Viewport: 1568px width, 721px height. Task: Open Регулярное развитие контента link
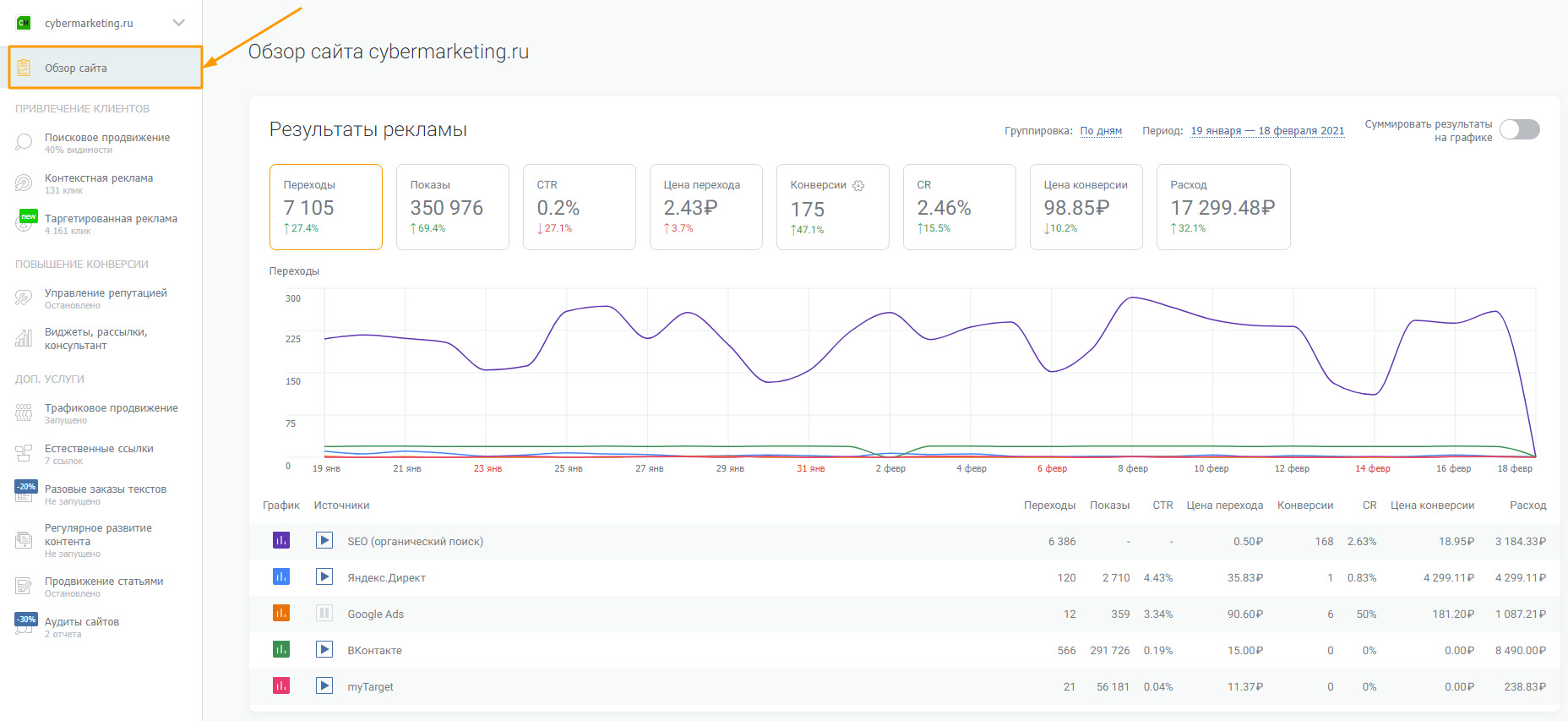(x=98, y=535)
